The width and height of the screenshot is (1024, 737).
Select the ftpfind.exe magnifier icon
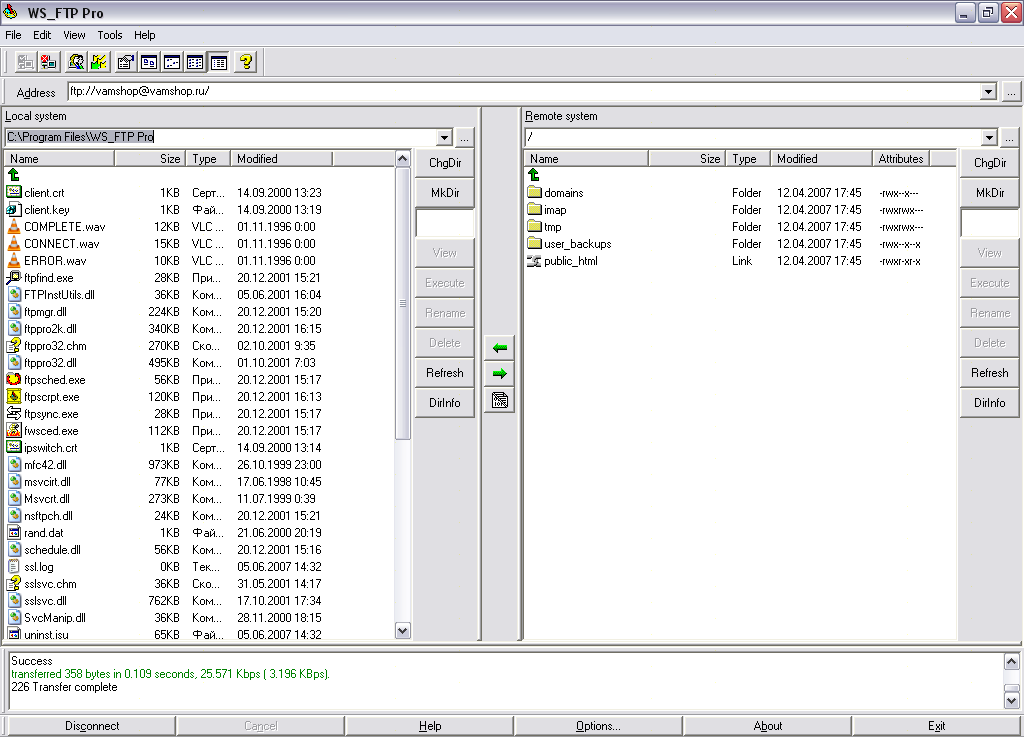coord(14,277)
